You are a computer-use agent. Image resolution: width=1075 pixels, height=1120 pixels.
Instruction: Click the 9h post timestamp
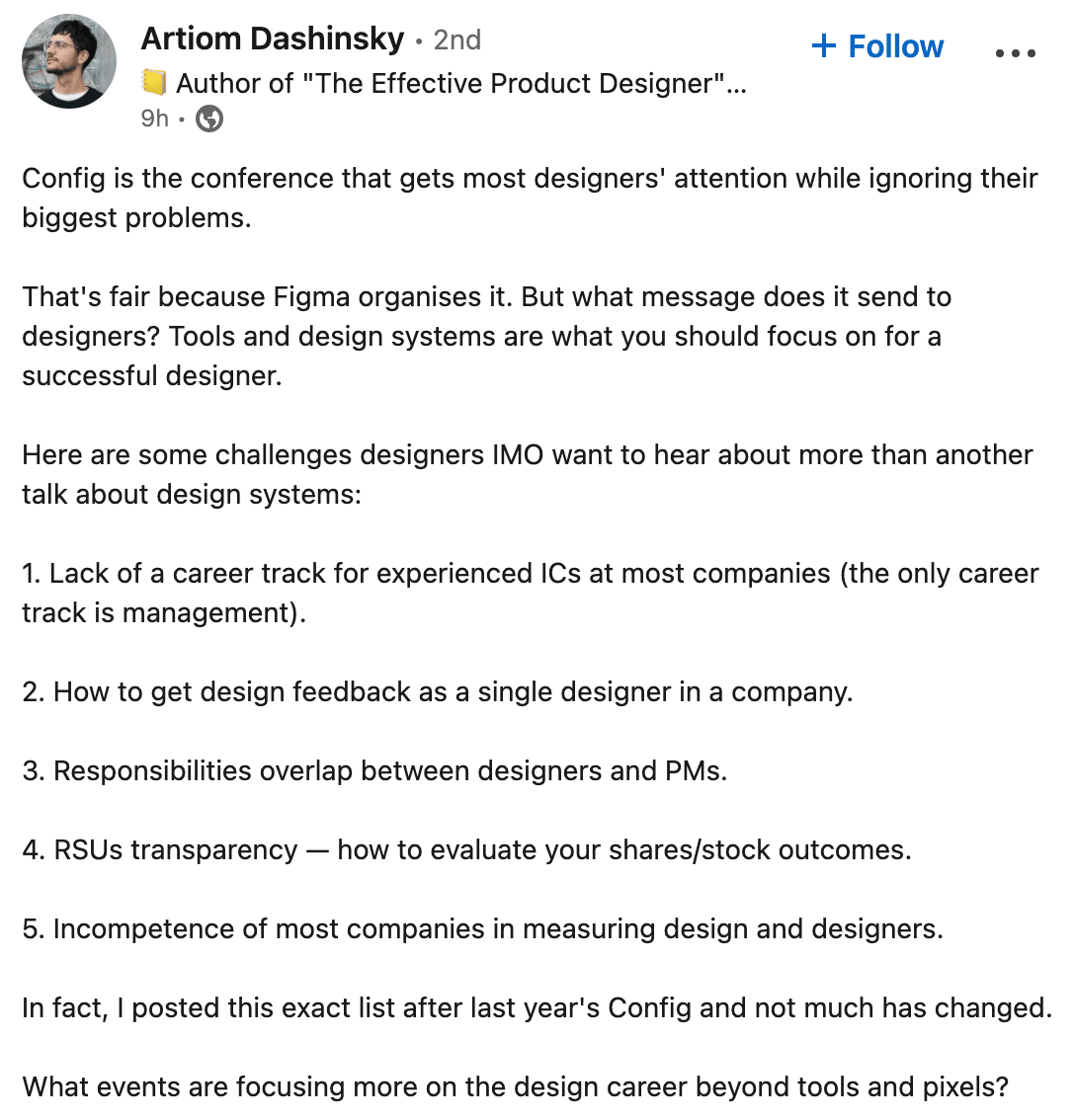pyautogui.click(x=154, y=118)
